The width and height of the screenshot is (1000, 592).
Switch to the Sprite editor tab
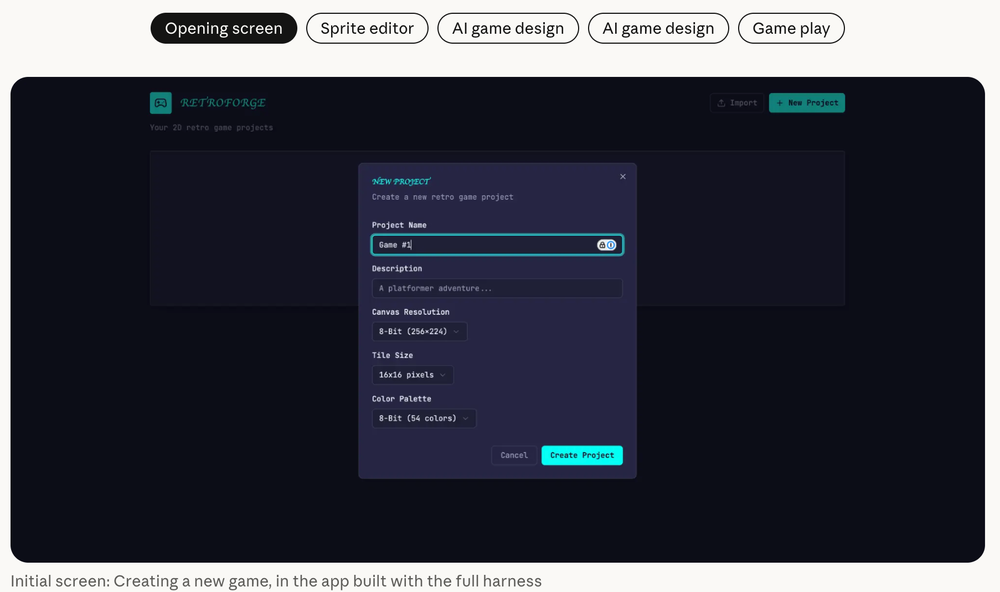(x=367, y=28)
